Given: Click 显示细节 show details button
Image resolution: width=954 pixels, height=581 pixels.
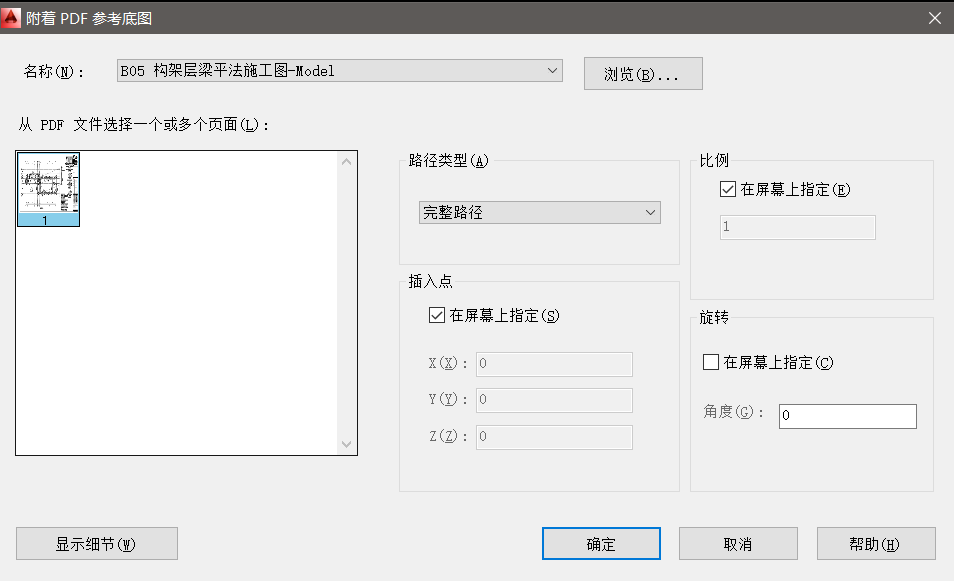Looking at the screenshot, I should 96,544.
